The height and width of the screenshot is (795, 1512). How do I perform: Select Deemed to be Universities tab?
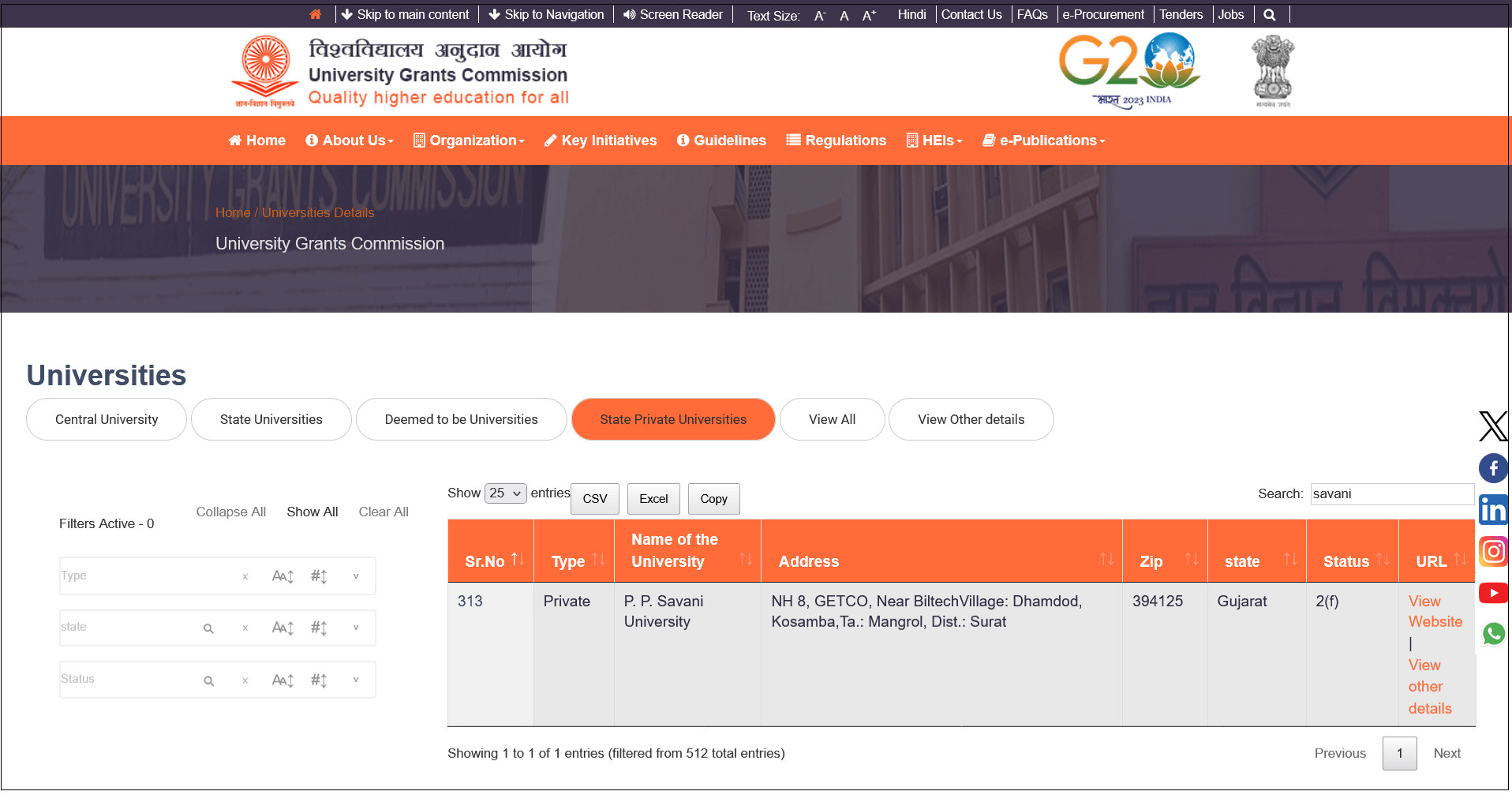tap(462, 419)
